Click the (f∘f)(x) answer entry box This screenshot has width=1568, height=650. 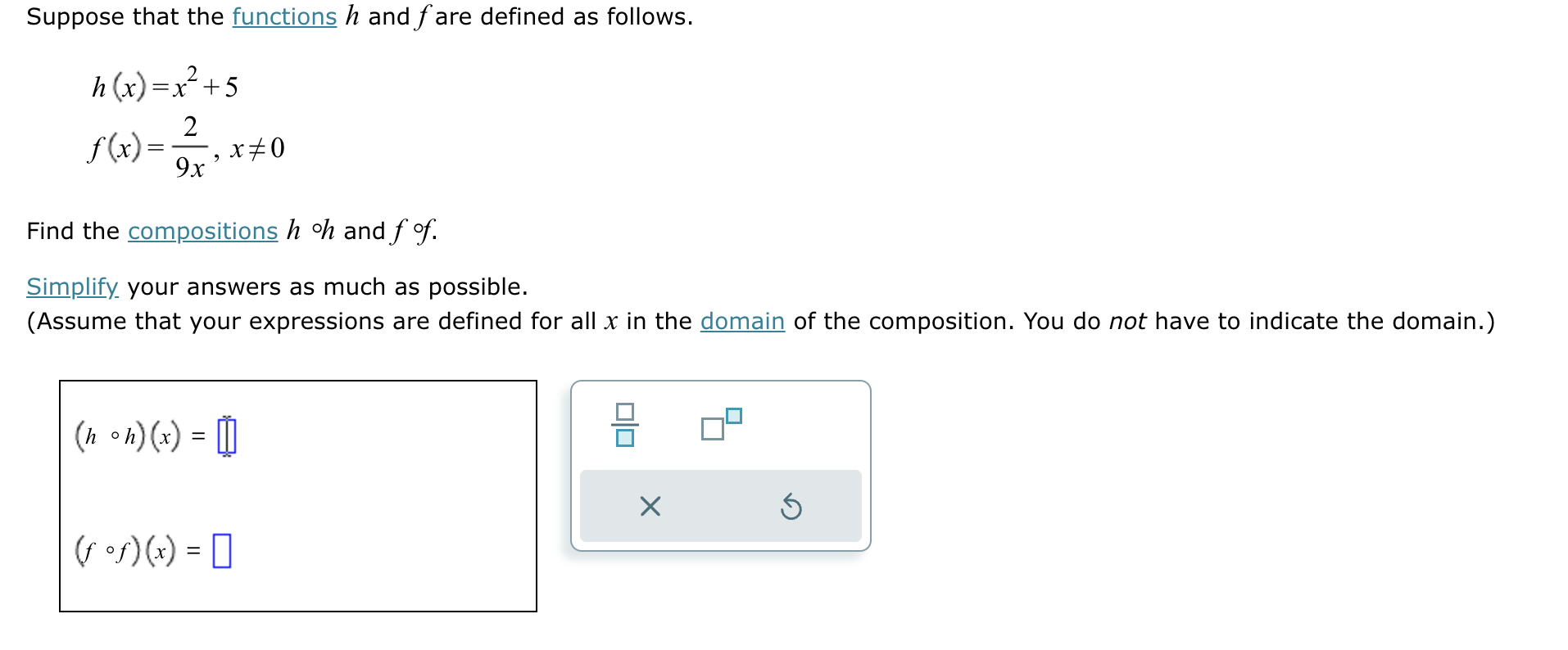tap(222, 552)
